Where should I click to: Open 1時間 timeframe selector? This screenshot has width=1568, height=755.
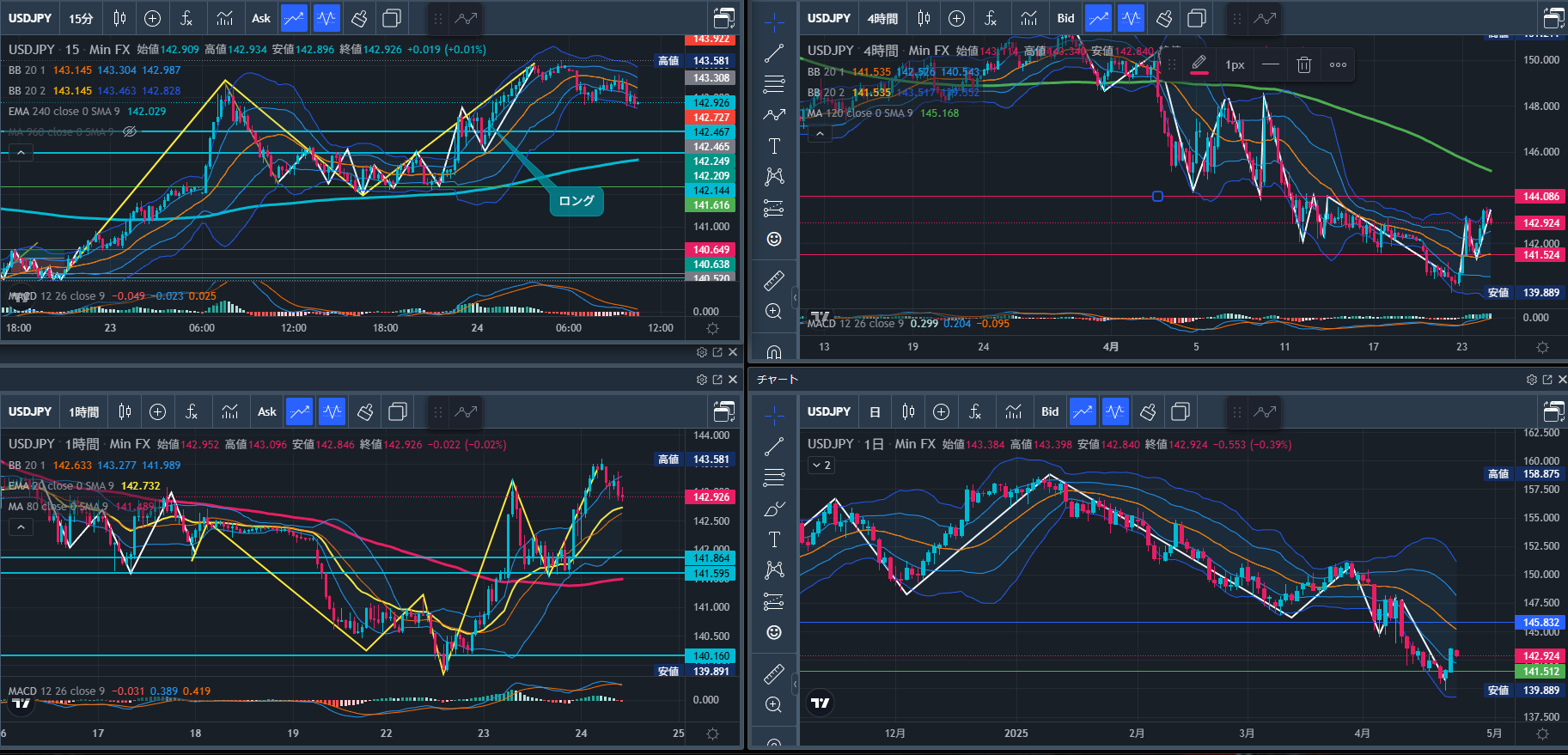coord(83,411)
